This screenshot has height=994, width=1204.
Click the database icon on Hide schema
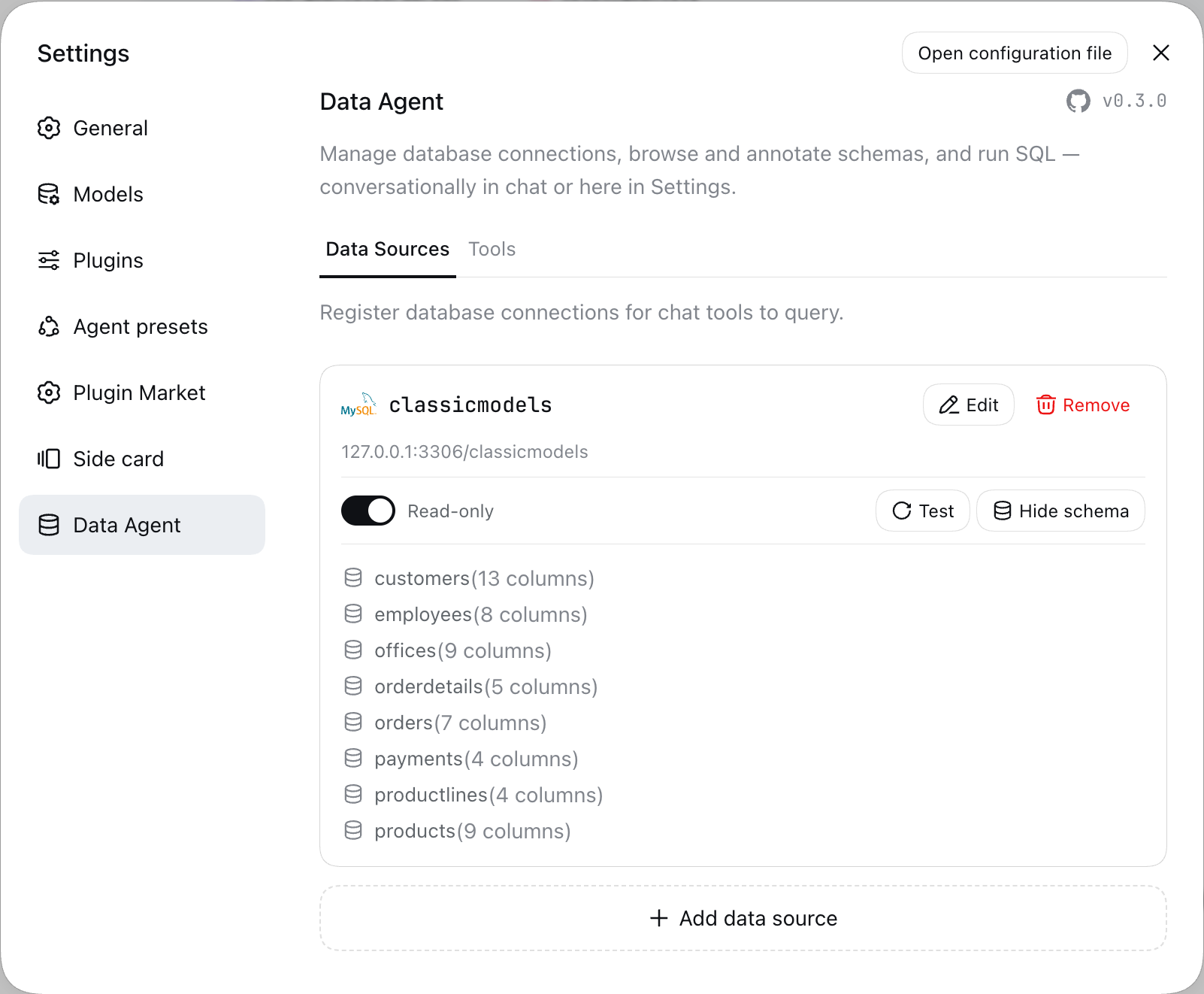pyautogui.click(x=1003, y=511)
